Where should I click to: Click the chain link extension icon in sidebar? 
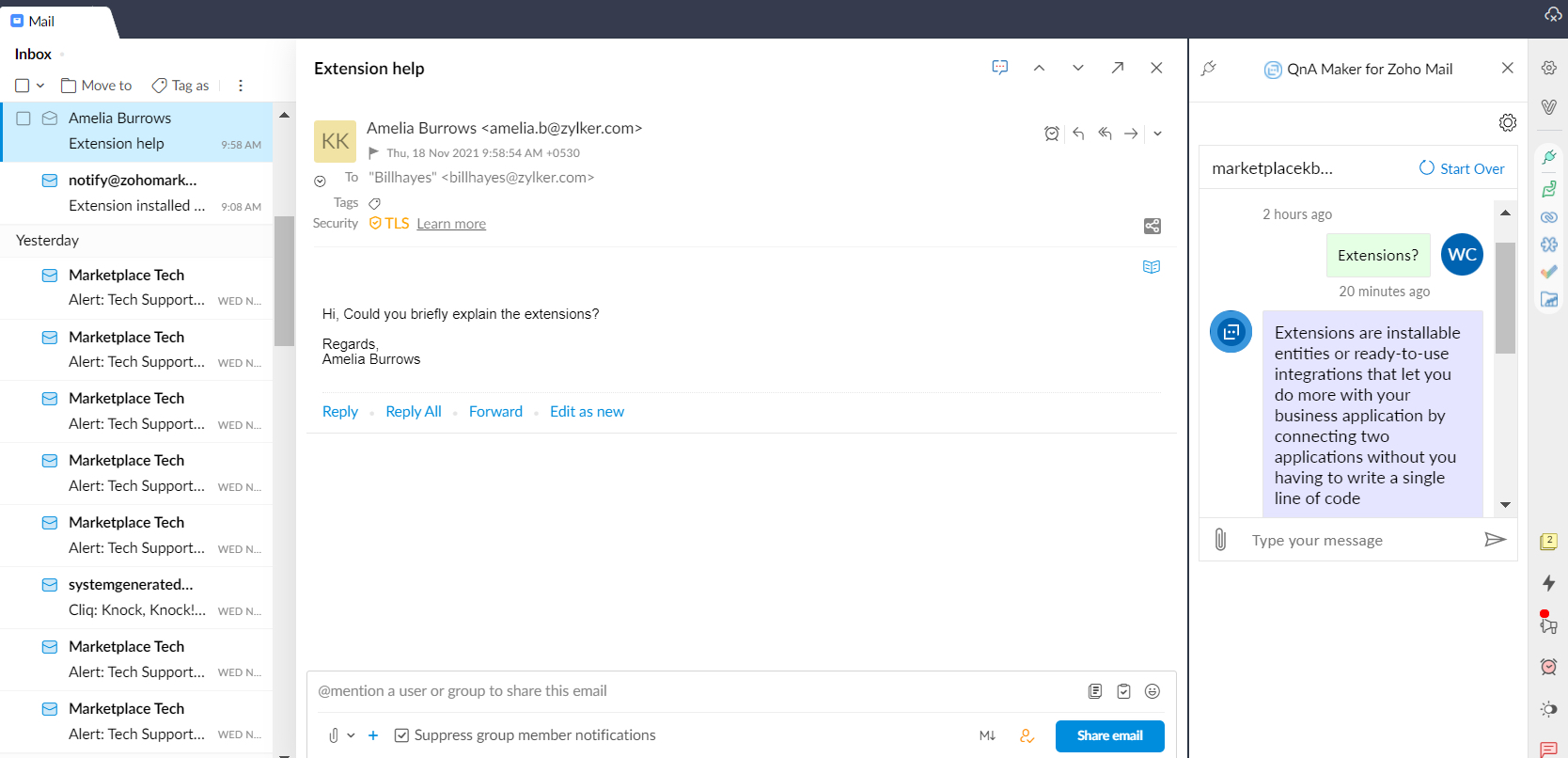click(x=1549, y=217)
